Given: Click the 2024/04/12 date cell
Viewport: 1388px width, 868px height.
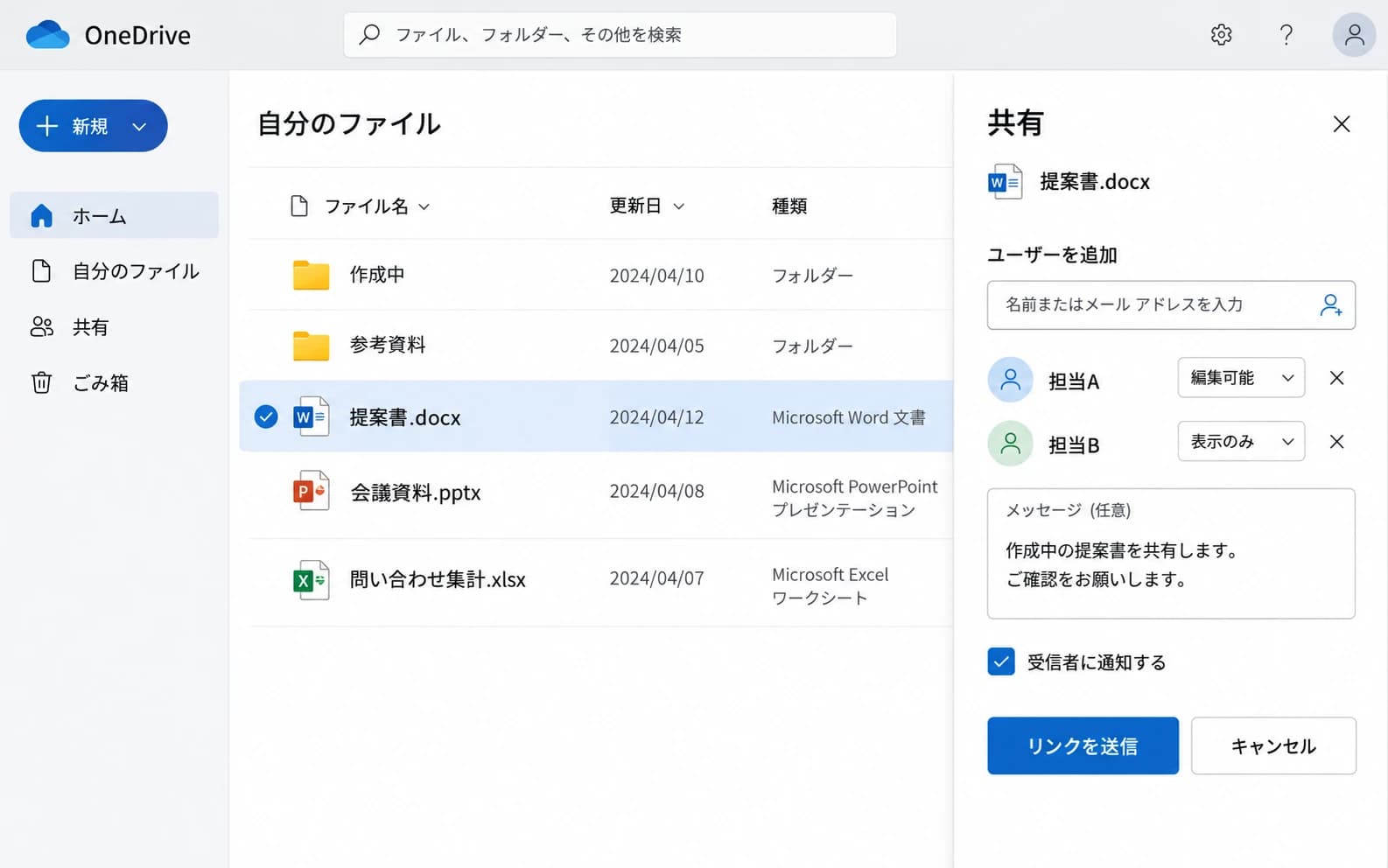Looking at the screenshot, I should (x=656, y=417).
